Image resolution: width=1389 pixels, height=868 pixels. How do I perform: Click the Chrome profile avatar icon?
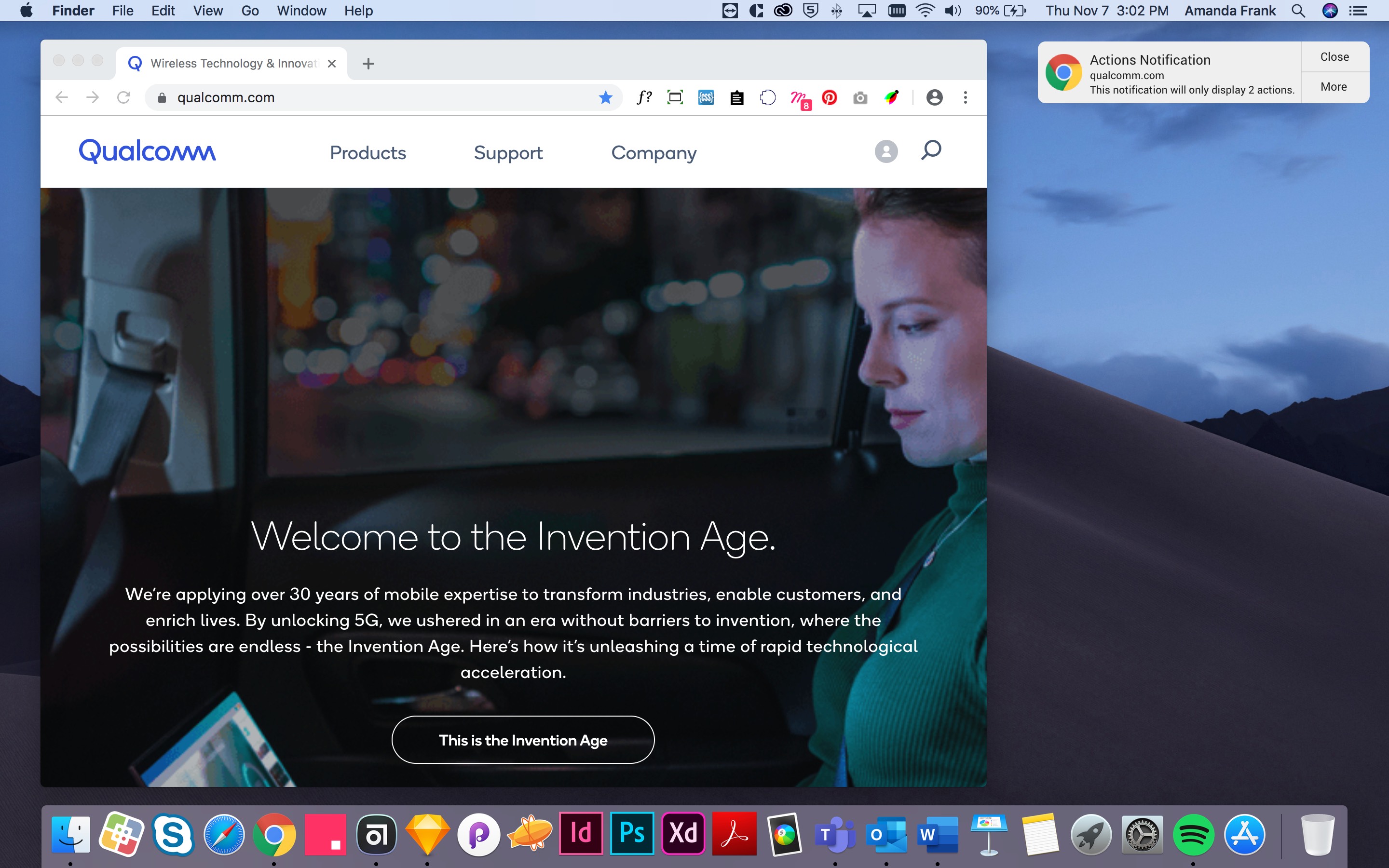click(x=934, y=97)
